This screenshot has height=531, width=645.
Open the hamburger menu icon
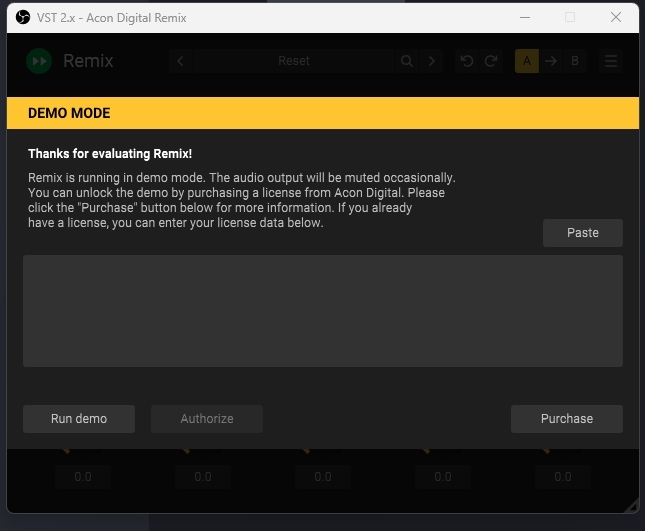coord(611,61)
